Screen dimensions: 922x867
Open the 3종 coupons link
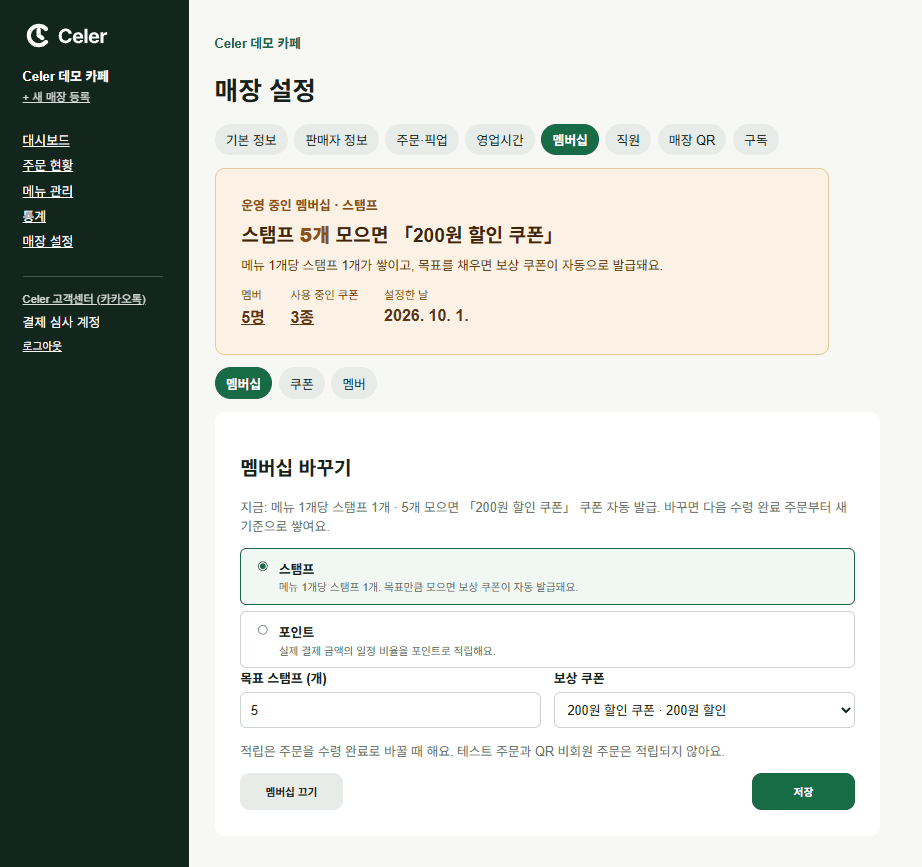tap(302, 317)
